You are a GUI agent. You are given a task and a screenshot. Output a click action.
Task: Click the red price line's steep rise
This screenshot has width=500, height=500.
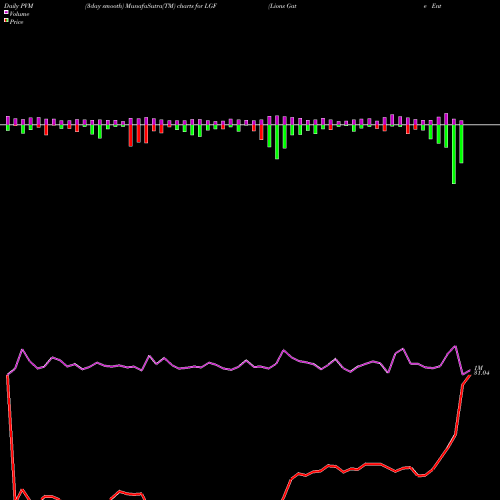click(459, 410)
